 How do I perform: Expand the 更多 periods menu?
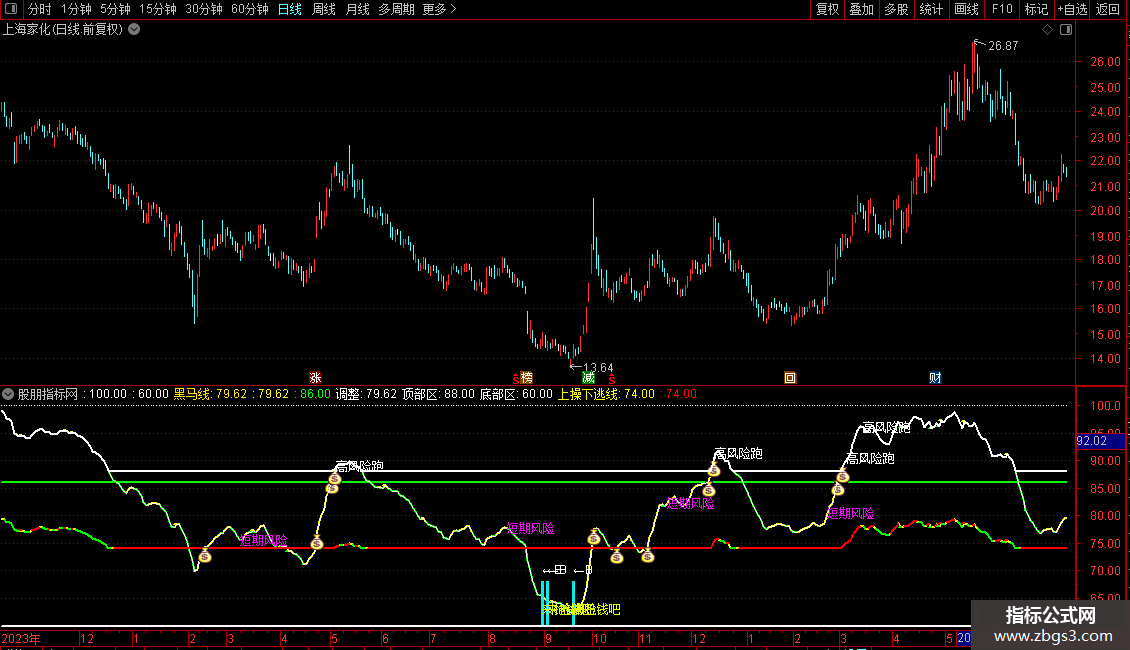(439, 9)
